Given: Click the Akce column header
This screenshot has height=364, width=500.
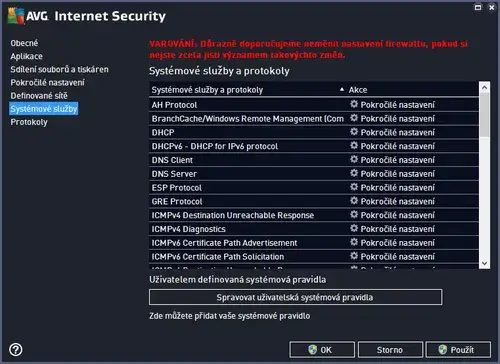Looking at the screenshot, I should tap(358, 90).
